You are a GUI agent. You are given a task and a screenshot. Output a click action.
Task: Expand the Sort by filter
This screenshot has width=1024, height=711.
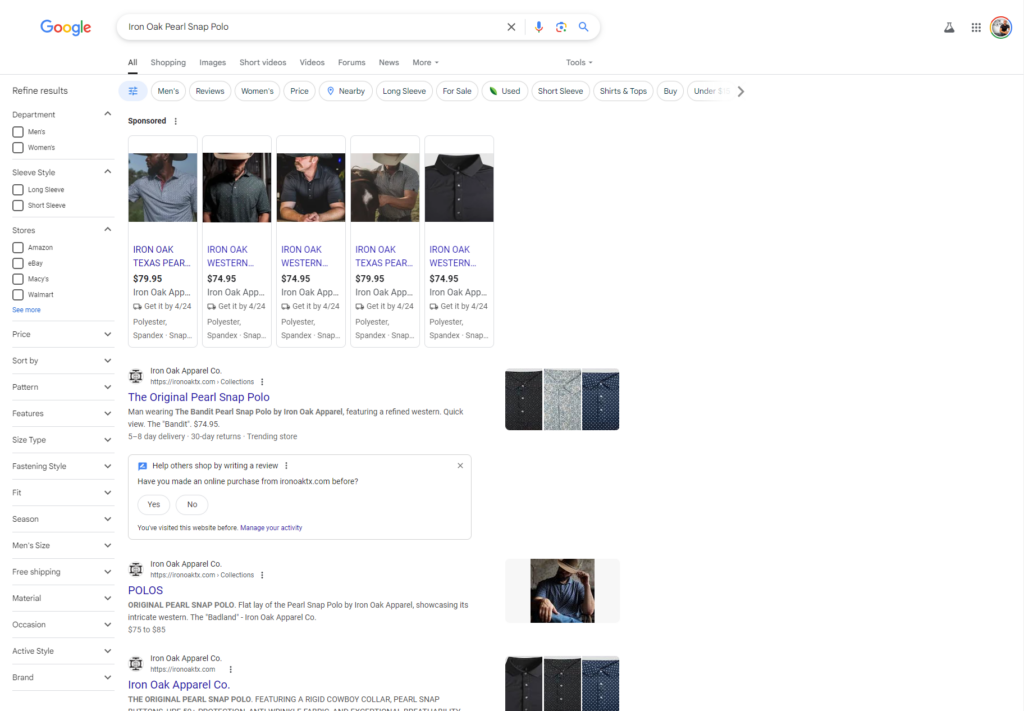point(62,360)
